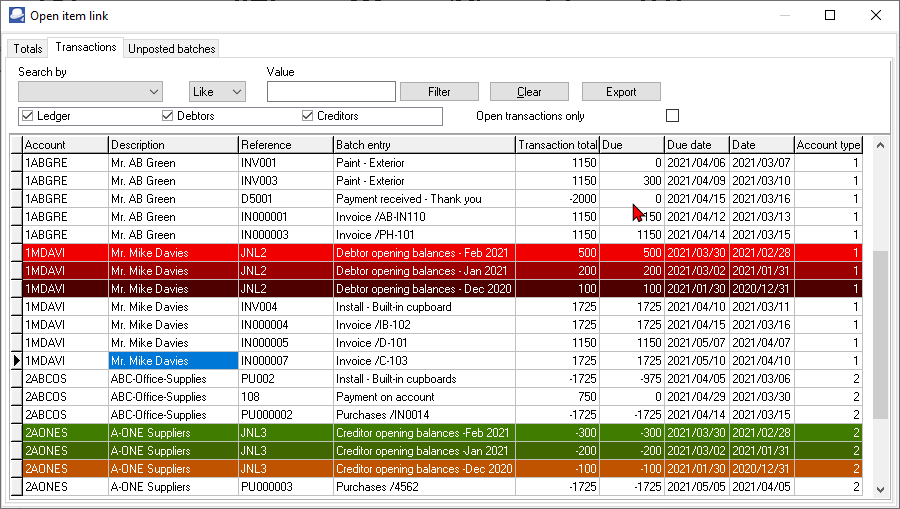Select the PU002 reference cell
Viewport: 900px width, 509px height.
(285, 379)
